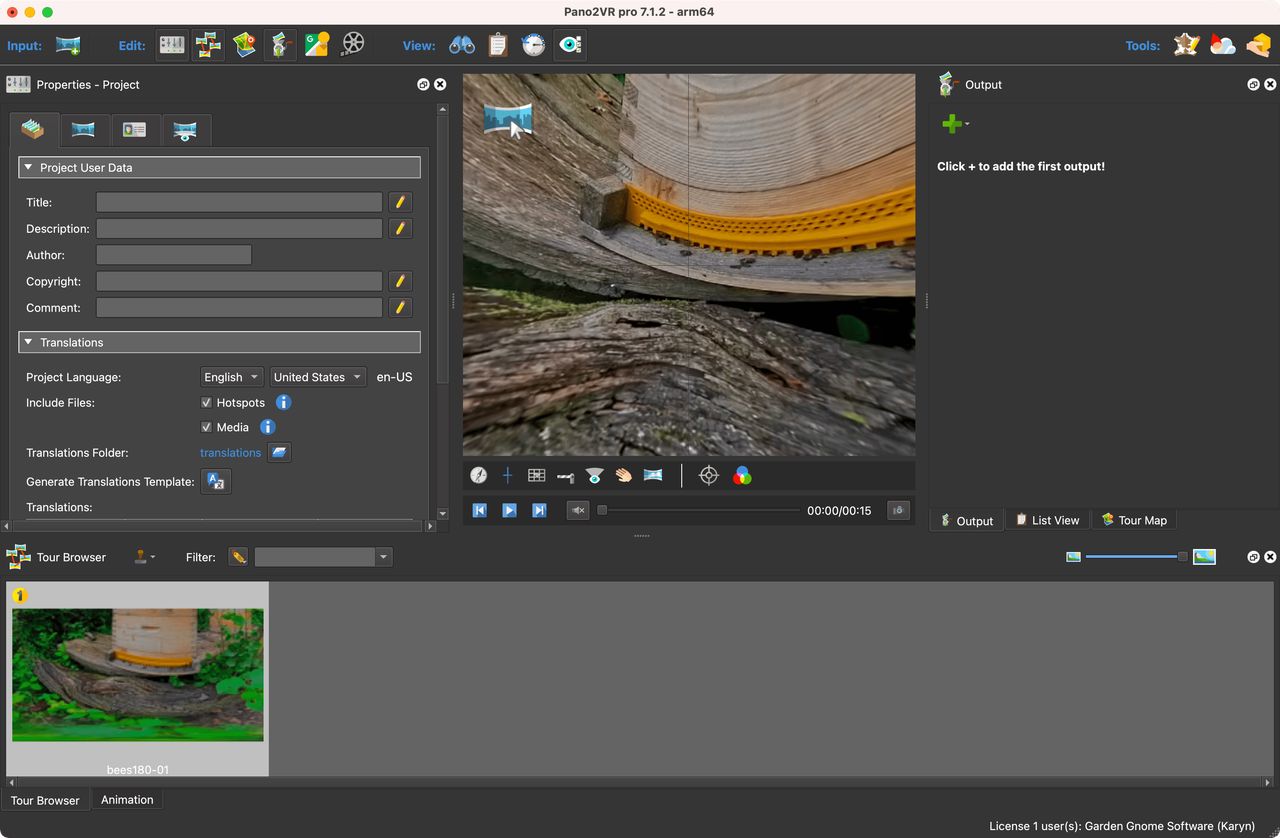Image resolution: width=1280 pixels, height=838 pixels.
Task: Open Google Street View in Edit toolbar
Action: (x=317, y=44)
